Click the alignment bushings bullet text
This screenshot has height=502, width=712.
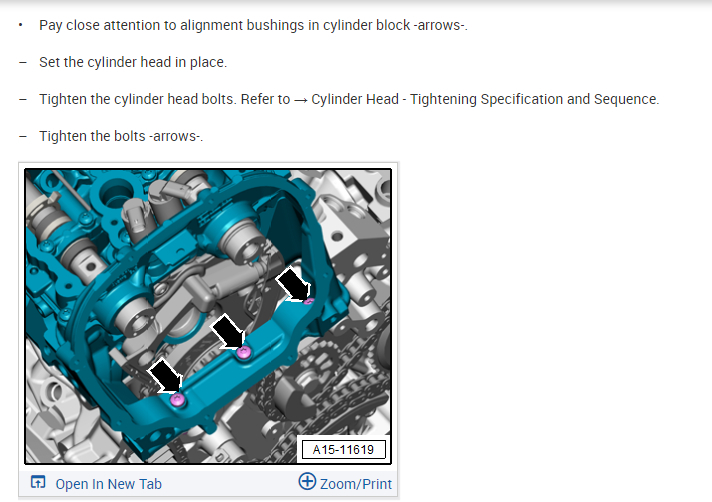coord(253,25)
